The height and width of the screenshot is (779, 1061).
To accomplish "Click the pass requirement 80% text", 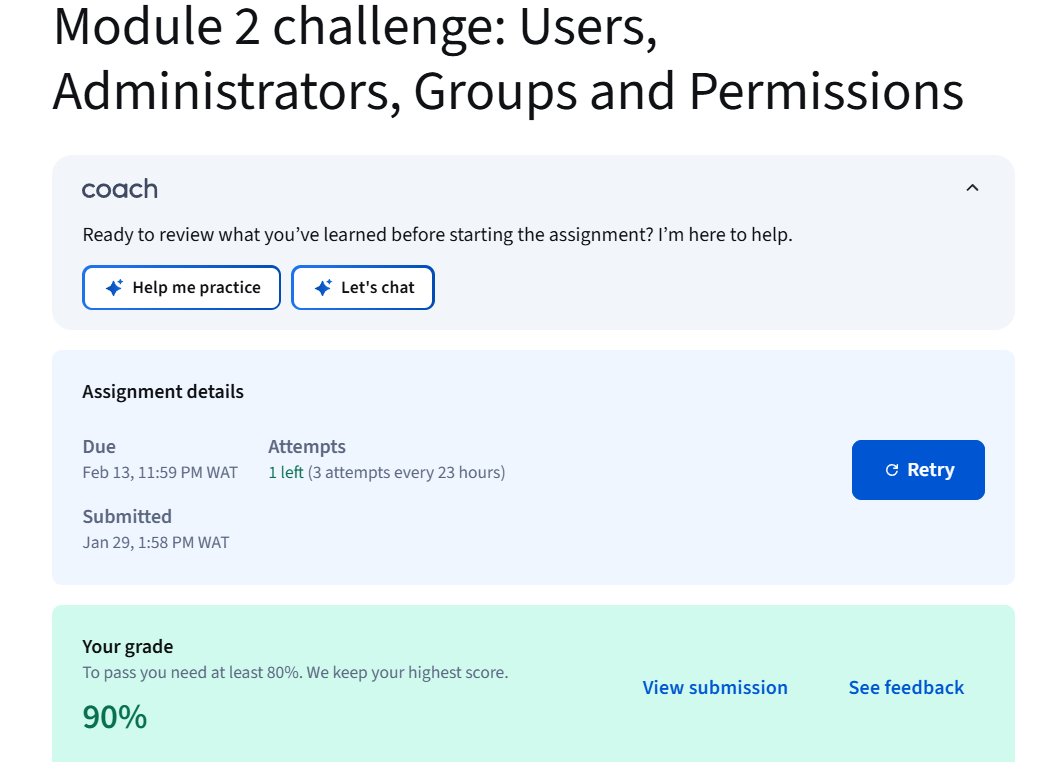I will [x=295, y=673].
